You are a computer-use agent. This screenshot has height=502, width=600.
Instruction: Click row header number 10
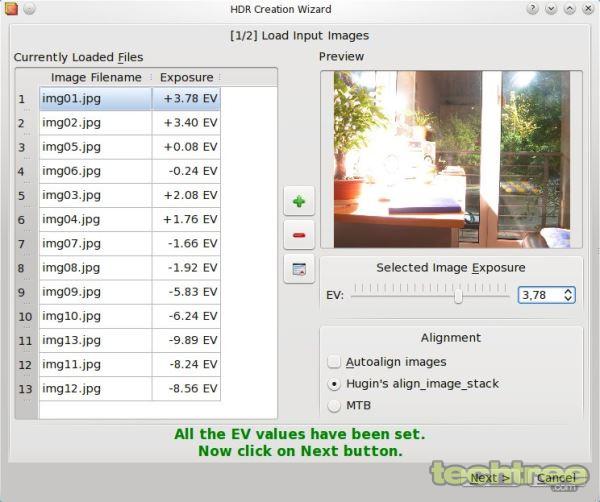[x=26, y=317]
